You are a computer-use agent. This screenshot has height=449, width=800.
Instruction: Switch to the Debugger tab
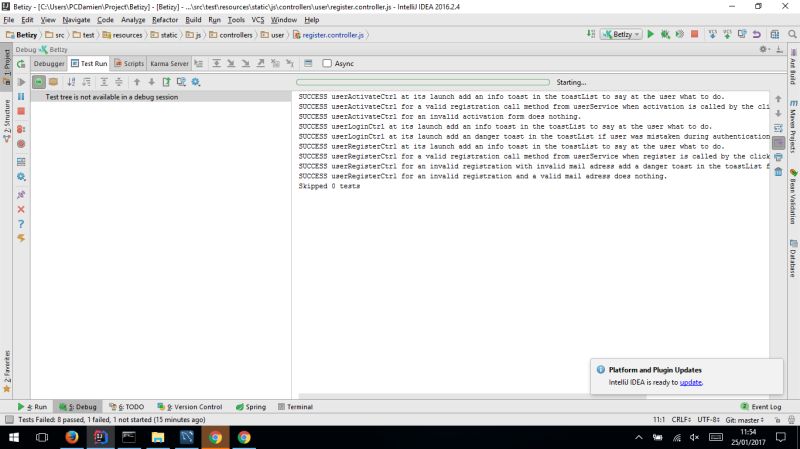[49, 64]
